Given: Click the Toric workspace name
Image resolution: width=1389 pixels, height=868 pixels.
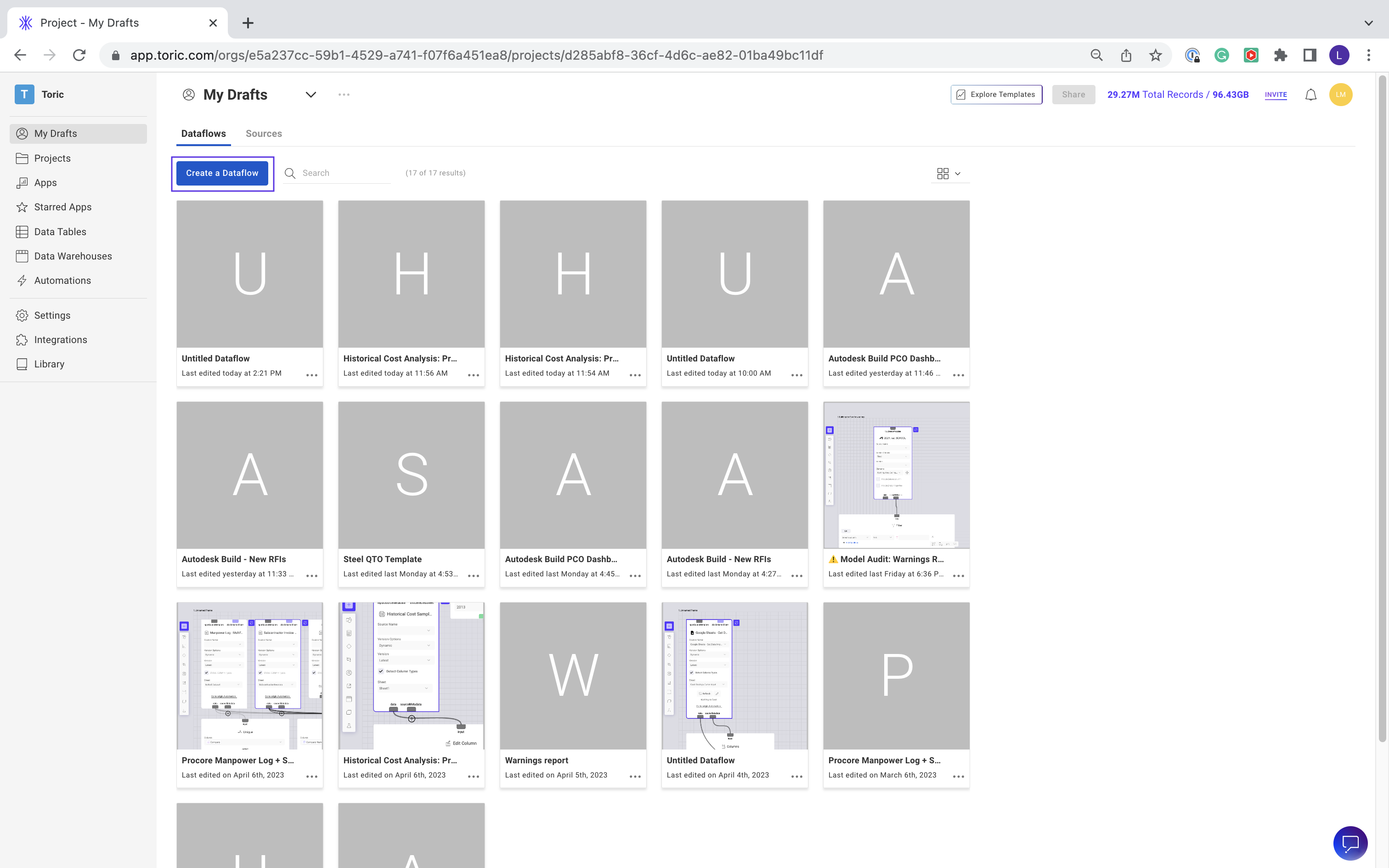Looking at the screenshot, I should (x=52, y=94).
